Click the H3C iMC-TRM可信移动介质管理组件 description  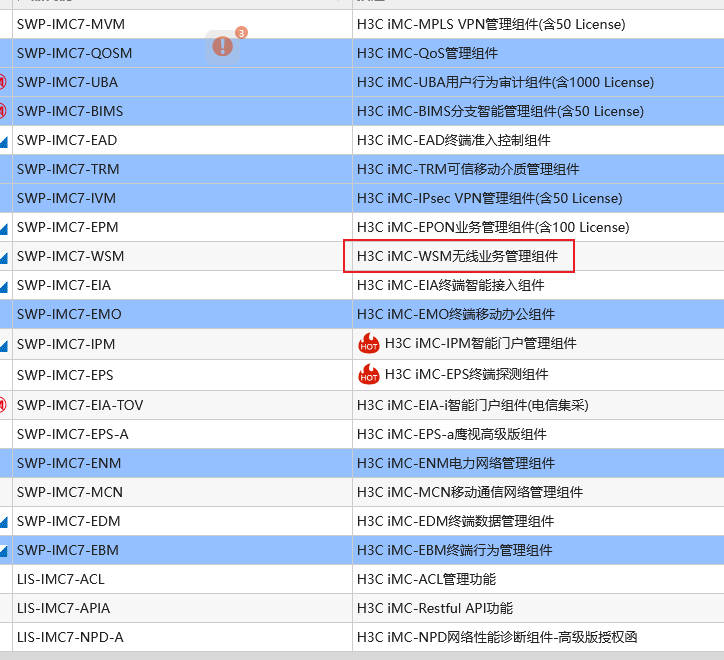point(468,169)
